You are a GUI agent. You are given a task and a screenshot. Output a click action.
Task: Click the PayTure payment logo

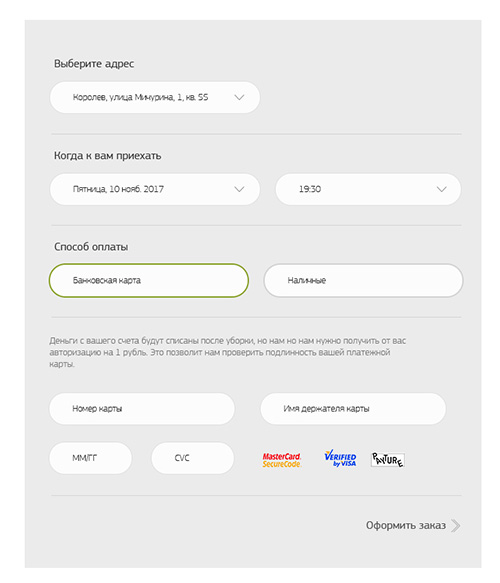(388, 460)
